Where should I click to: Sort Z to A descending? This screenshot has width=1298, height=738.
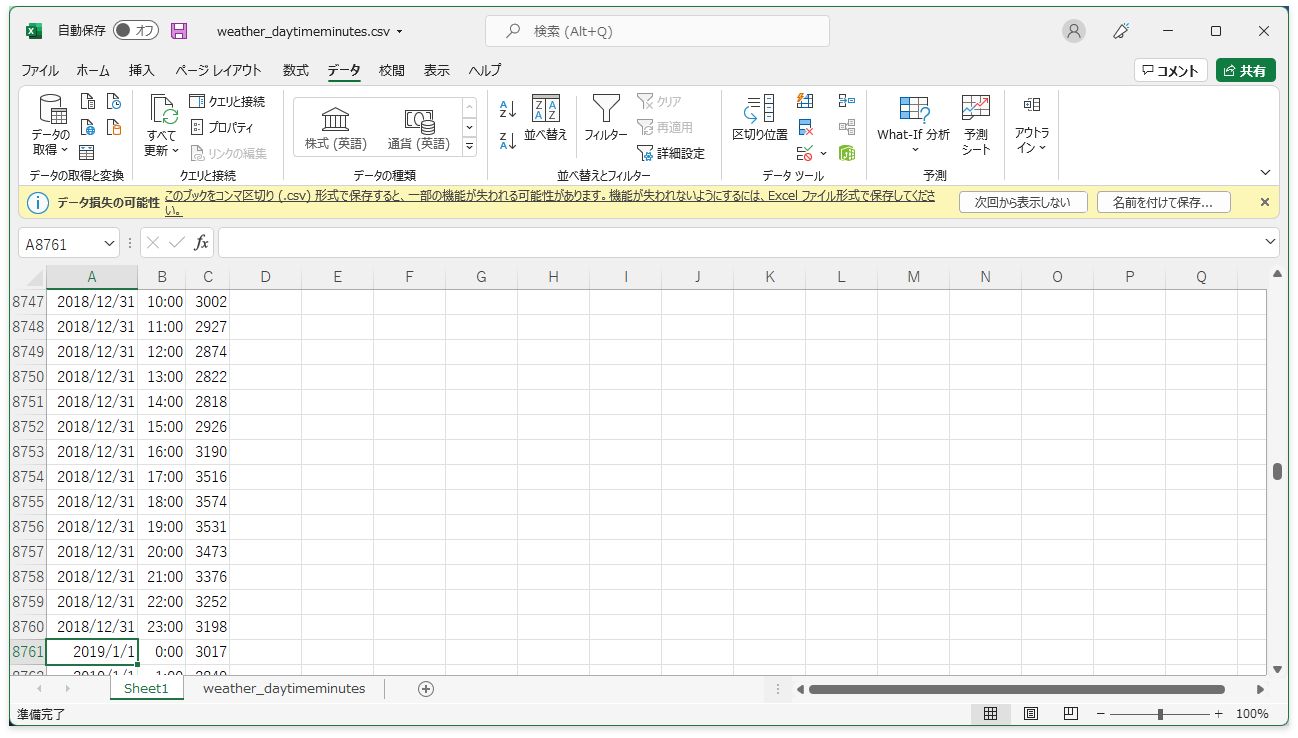pyautogui.click(x=508, y=141)
